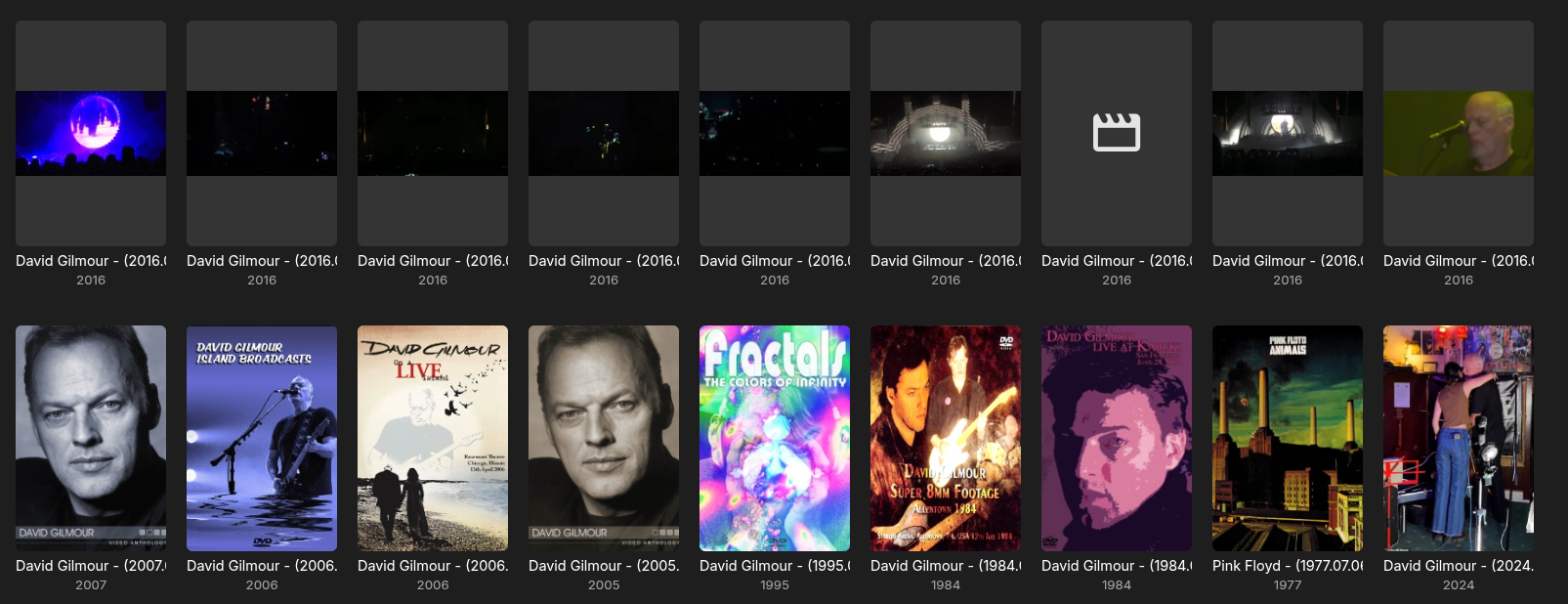This screenshot has height=604, width=1568.
Task: Click the film clapperboard placeholder icon
Action: point(1116,133)
